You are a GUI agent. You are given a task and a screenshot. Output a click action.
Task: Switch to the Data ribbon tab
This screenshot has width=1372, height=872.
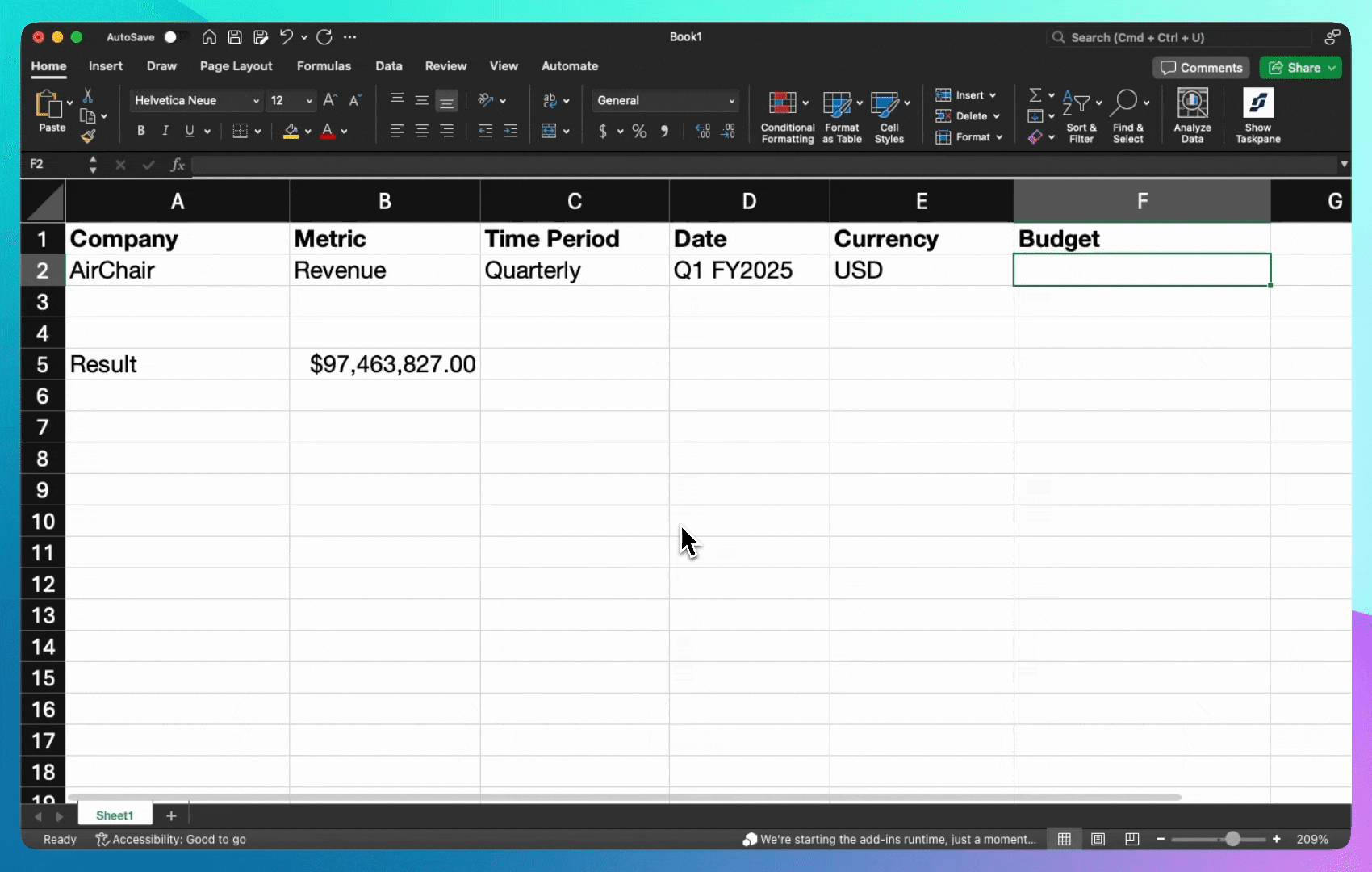click(x=388, y=66)
